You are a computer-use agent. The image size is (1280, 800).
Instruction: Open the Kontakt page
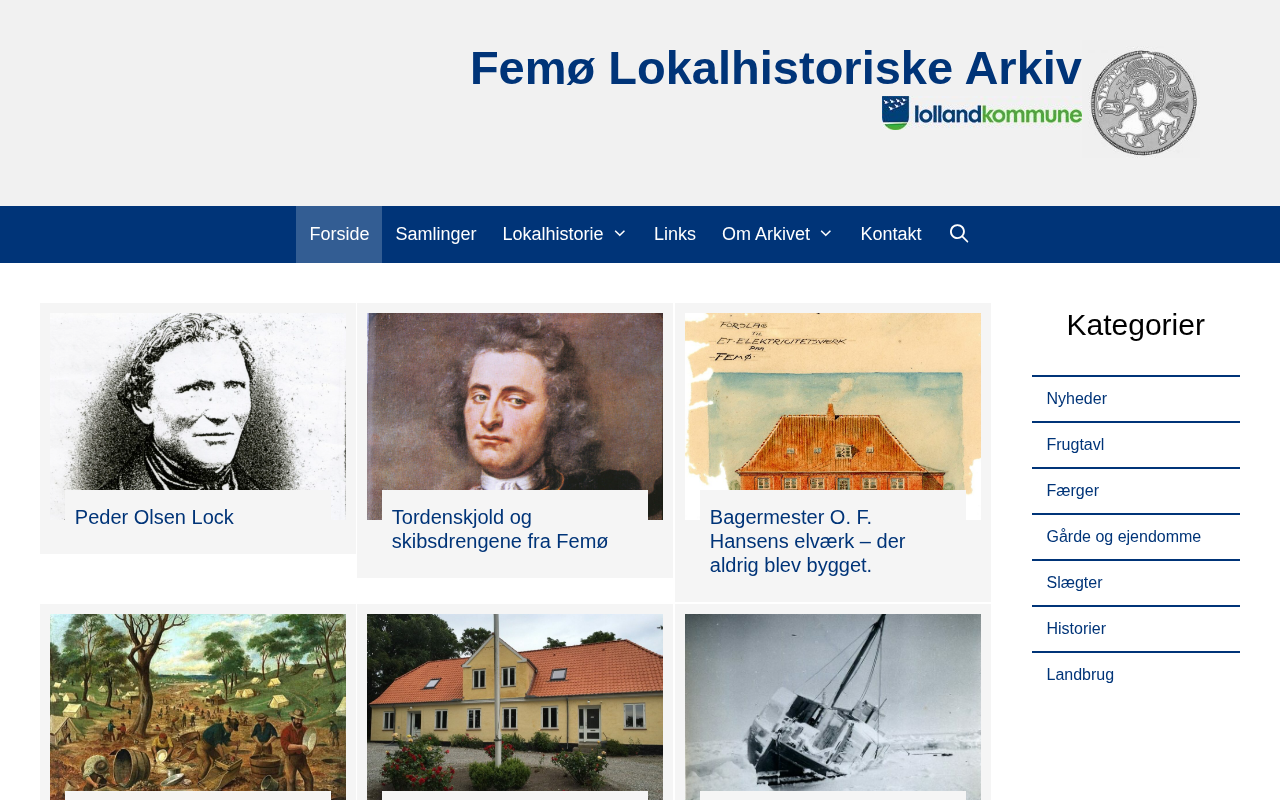pyautogui.click(x=891, y=234)
